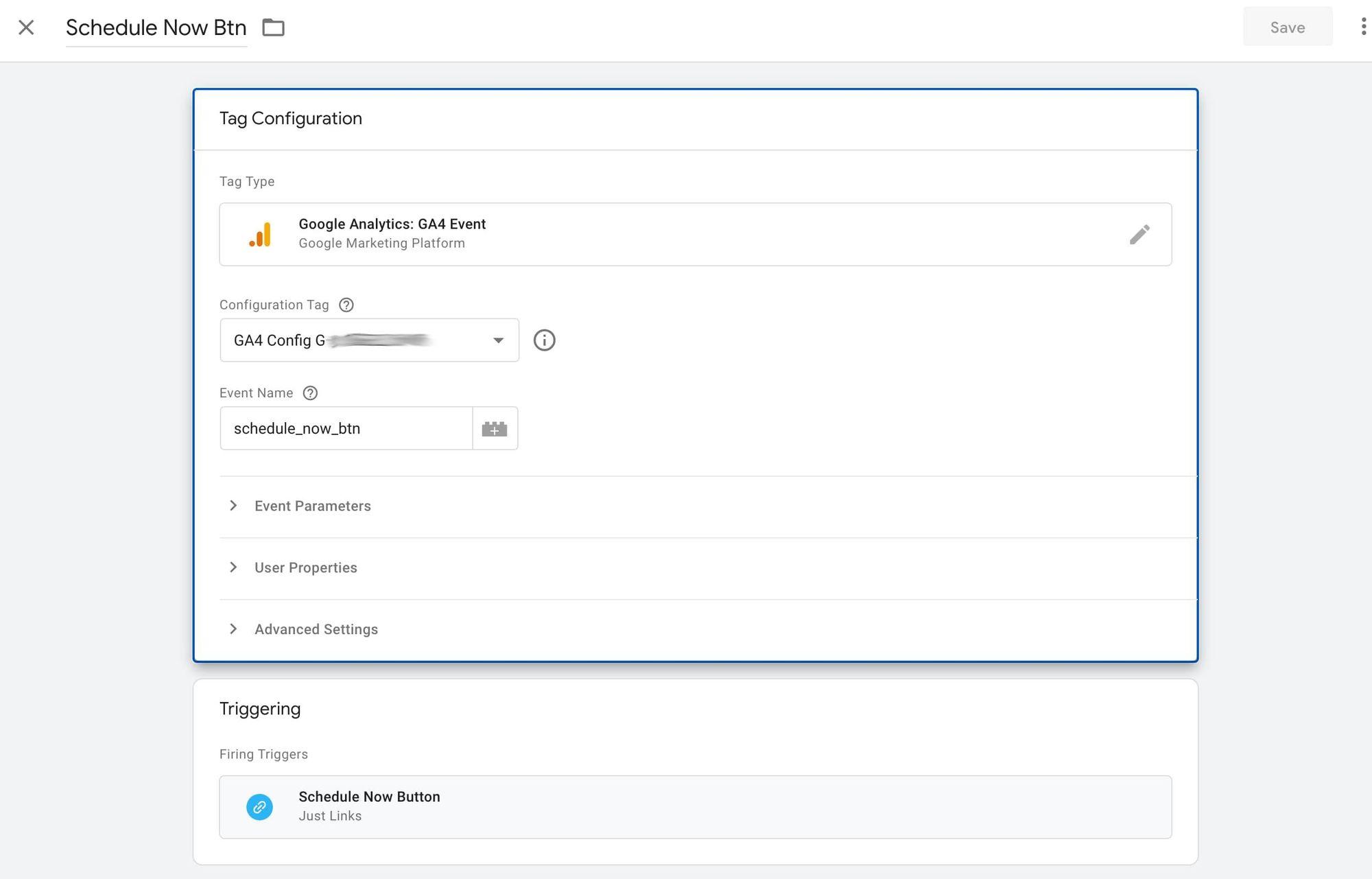The image size is (1372, 879).
Task: Click the info icon beside Configuration Tag
Action: click(x=544, y=340)
